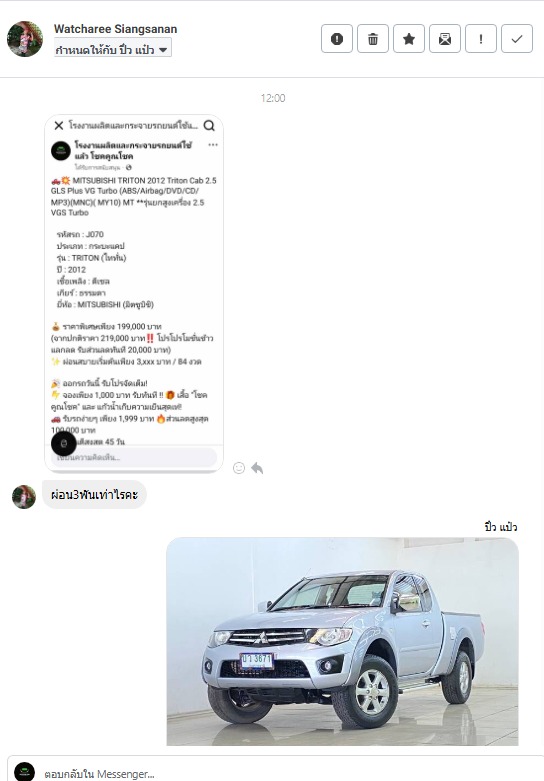Click the sender name ปิ๋ว แป๋ว above photo
Image resolution: width=544 pixels, height=781 pixels.
tap(501, 527)
